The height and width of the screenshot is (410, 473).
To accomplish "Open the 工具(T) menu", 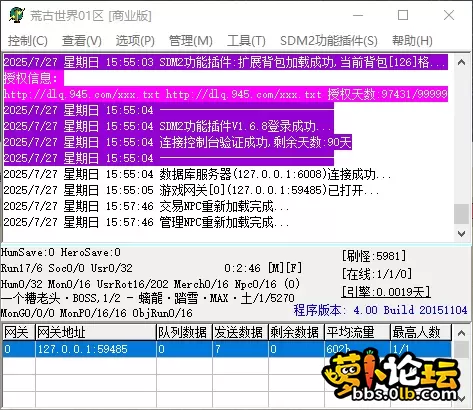I will click(x=246, y=41).
